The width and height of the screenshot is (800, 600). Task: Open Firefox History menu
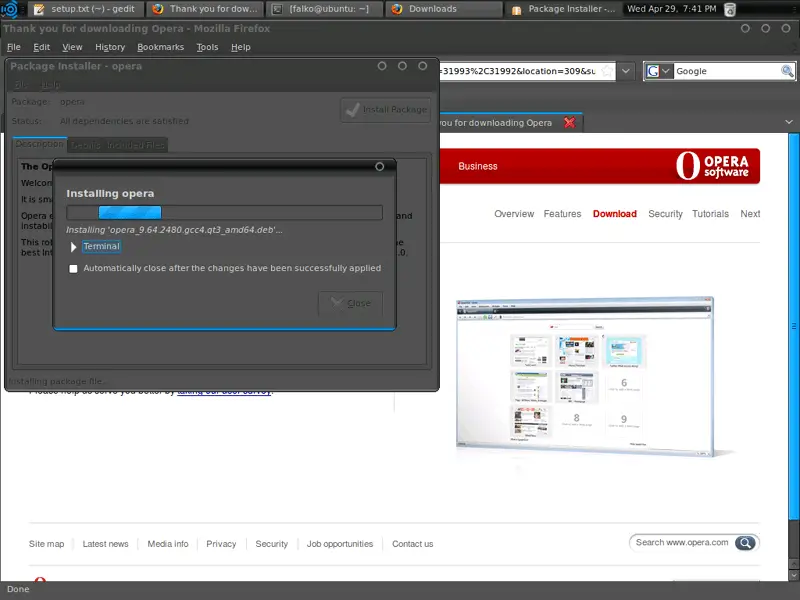point(110,47)
